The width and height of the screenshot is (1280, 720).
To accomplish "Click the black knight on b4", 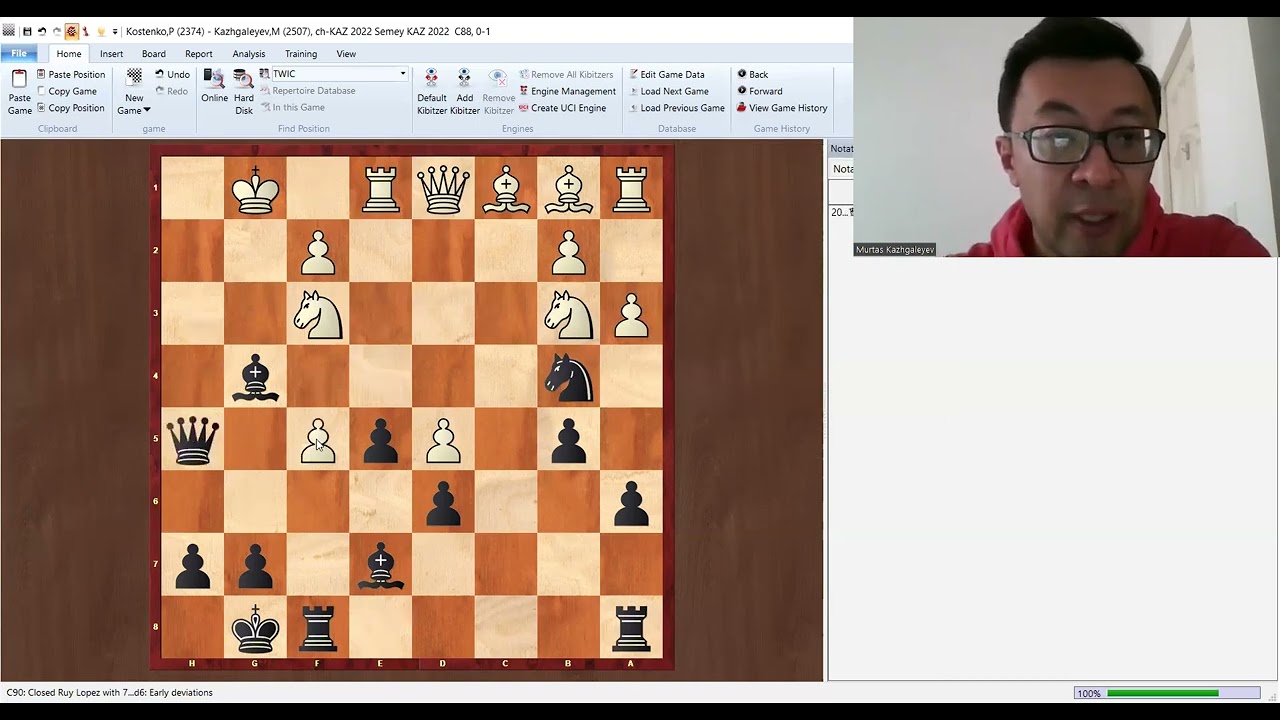I will point(569,378).
